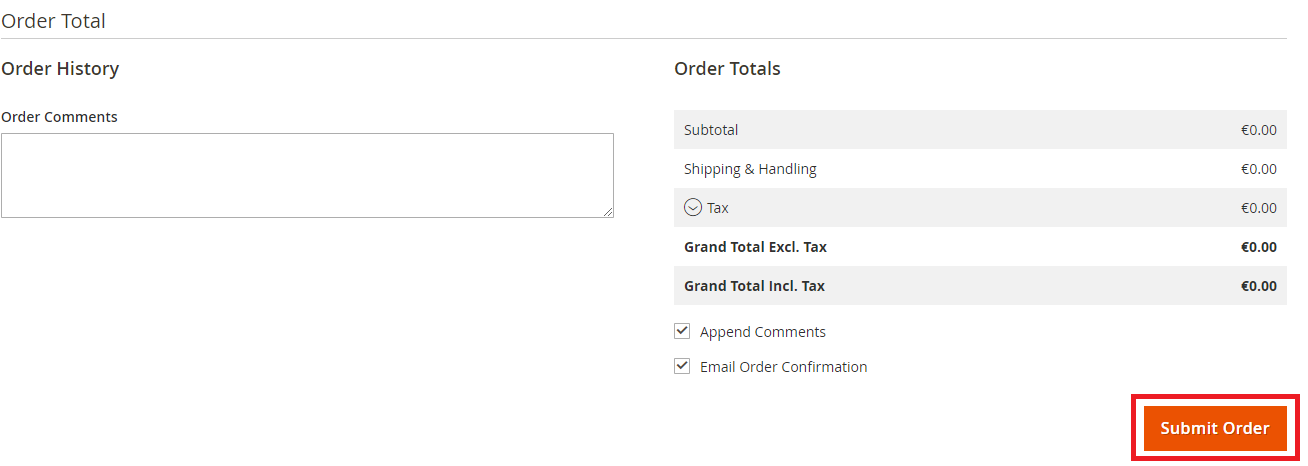Viewport: 1308px width, 466px height.
Task: Click the Append Comments label text
Action: (x=762, y=332)
